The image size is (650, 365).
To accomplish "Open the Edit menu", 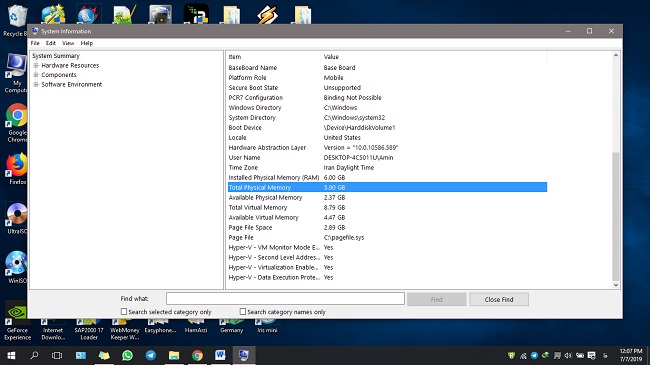I will tap(51, 43).
